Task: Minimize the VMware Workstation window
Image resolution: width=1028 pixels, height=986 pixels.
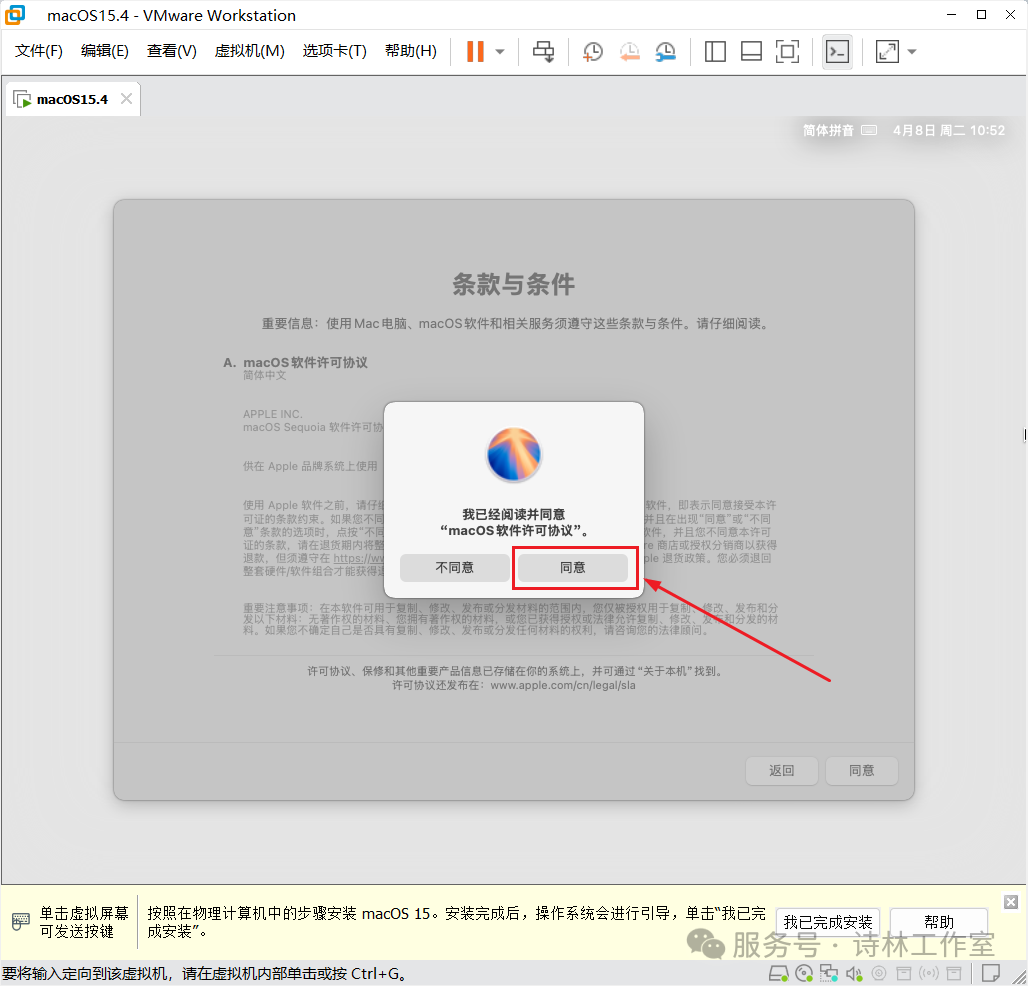Action: (x=952, y=14)
